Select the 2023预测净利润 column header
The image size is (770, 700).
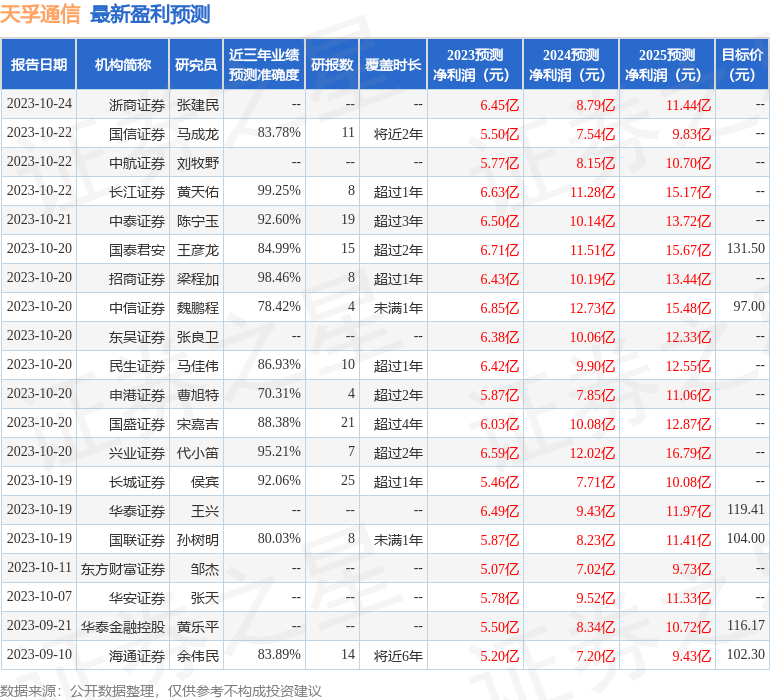pos(474,64)
